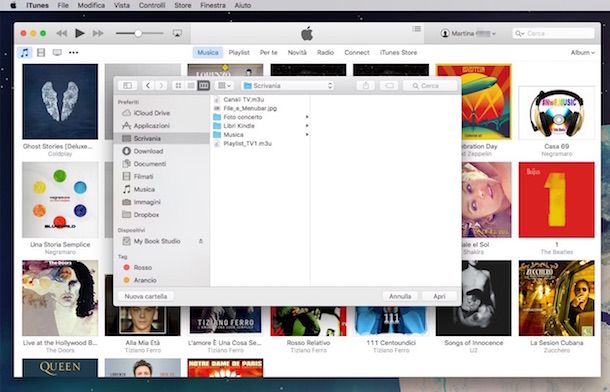Viewport: 610px width, 392px height.
Task: Open the File menu in menu bar
Action: 63,5
